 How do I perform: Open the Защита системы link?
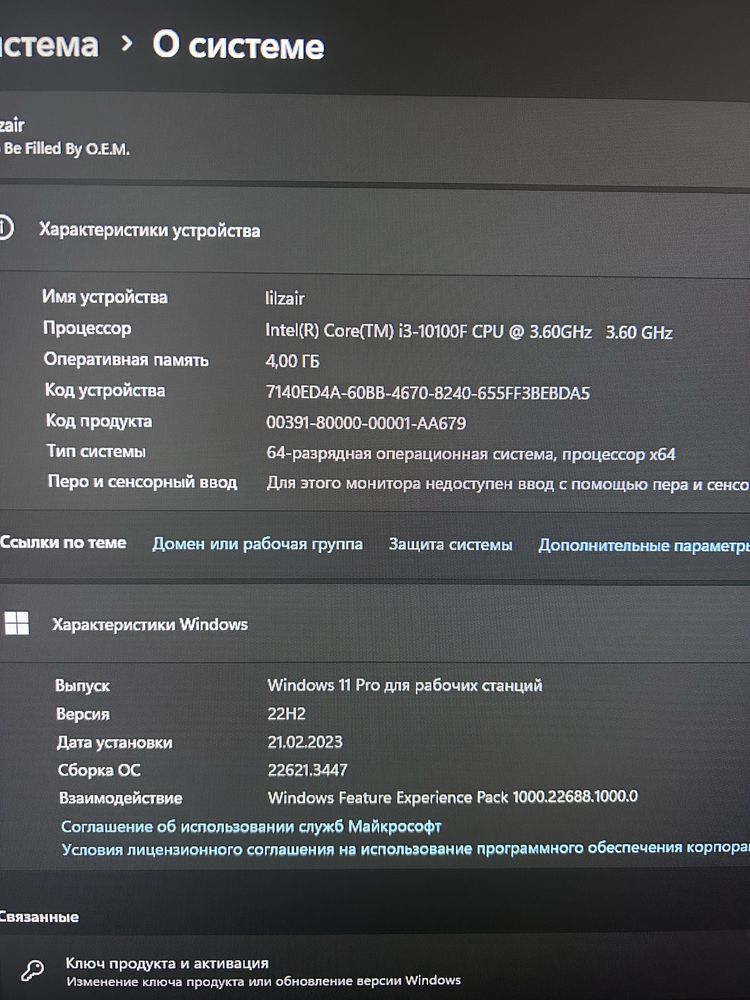450,545
